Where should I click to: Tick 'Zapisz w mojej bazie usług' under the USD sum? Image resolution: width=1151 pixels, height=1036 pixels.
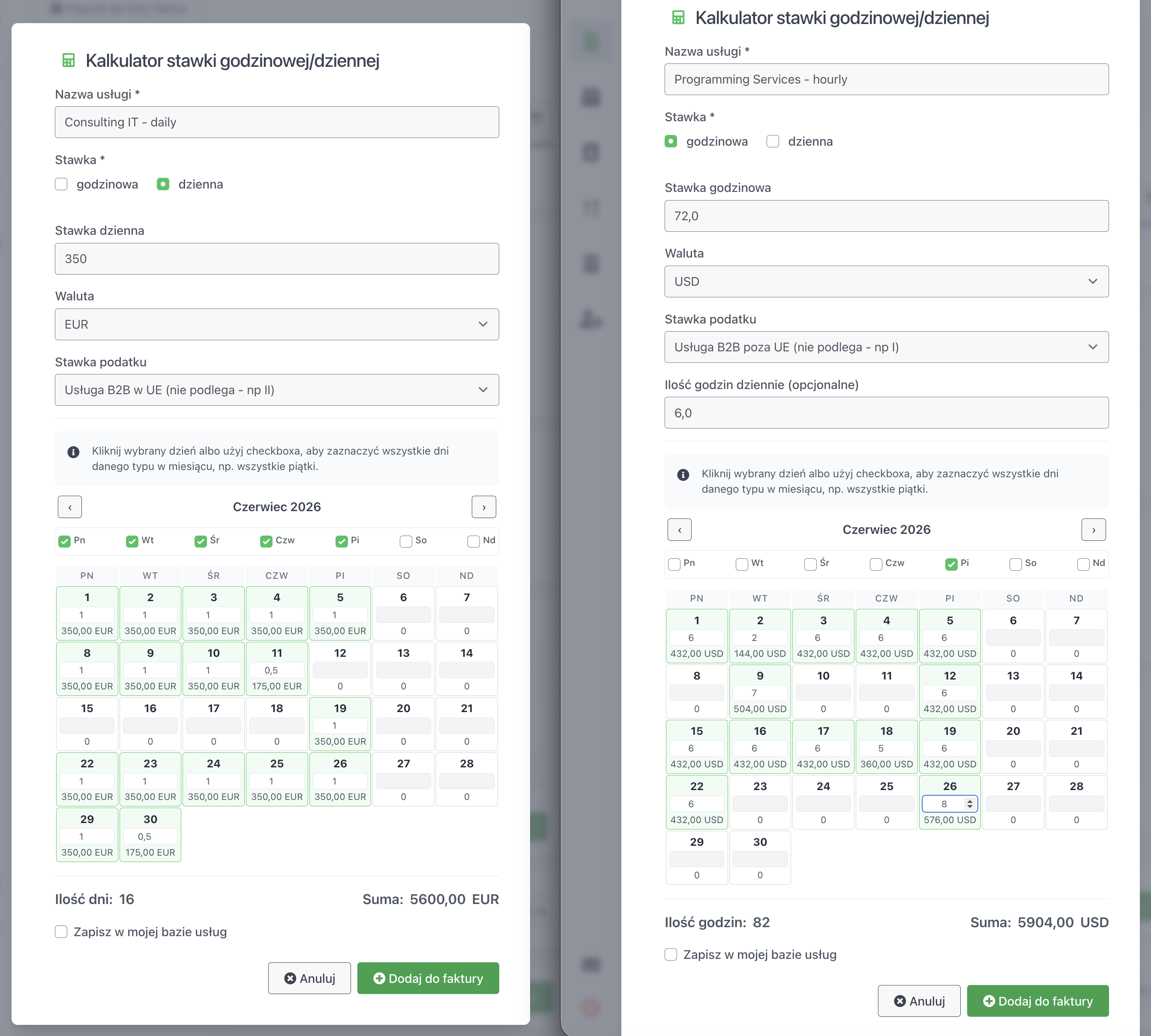point(671,955)
